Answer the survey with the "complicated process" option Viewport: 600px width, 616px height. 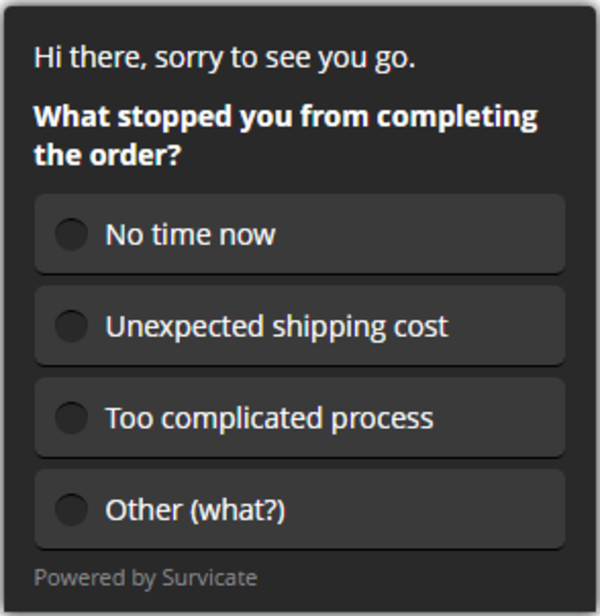[x=300, y=418]
